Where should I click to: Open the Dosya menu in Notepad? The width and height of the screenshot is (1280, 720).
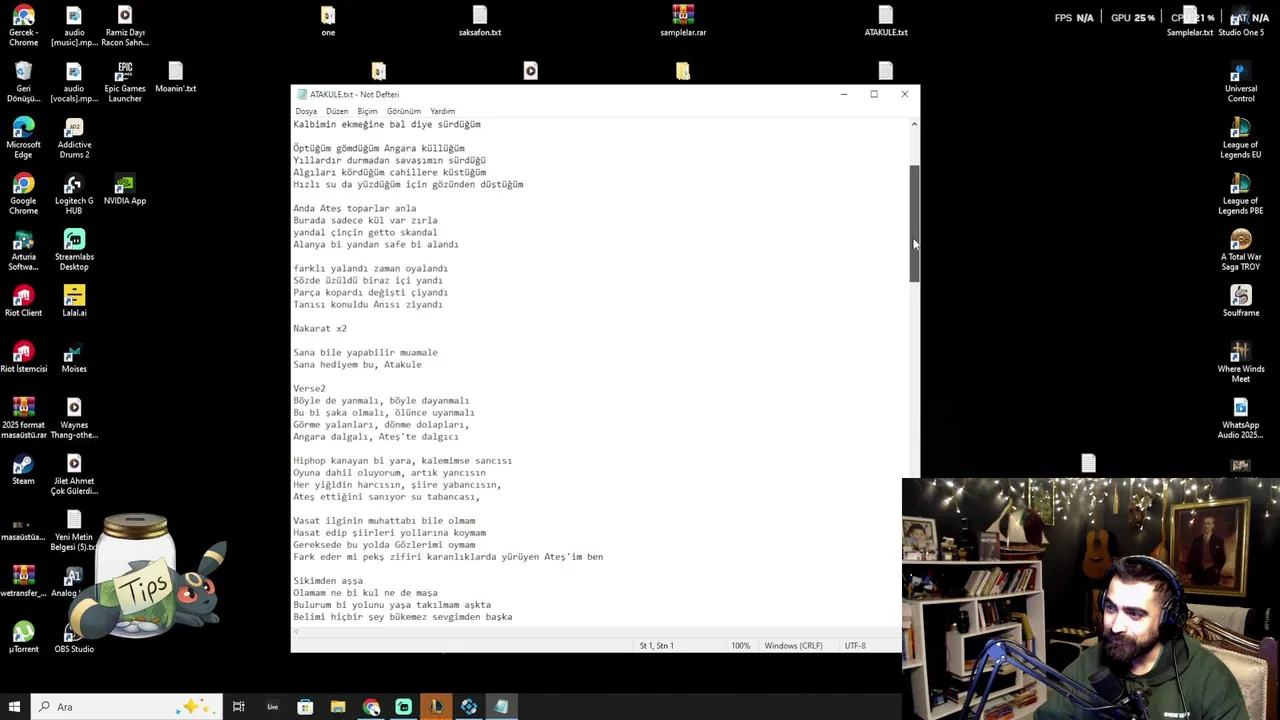click(306, 111)
